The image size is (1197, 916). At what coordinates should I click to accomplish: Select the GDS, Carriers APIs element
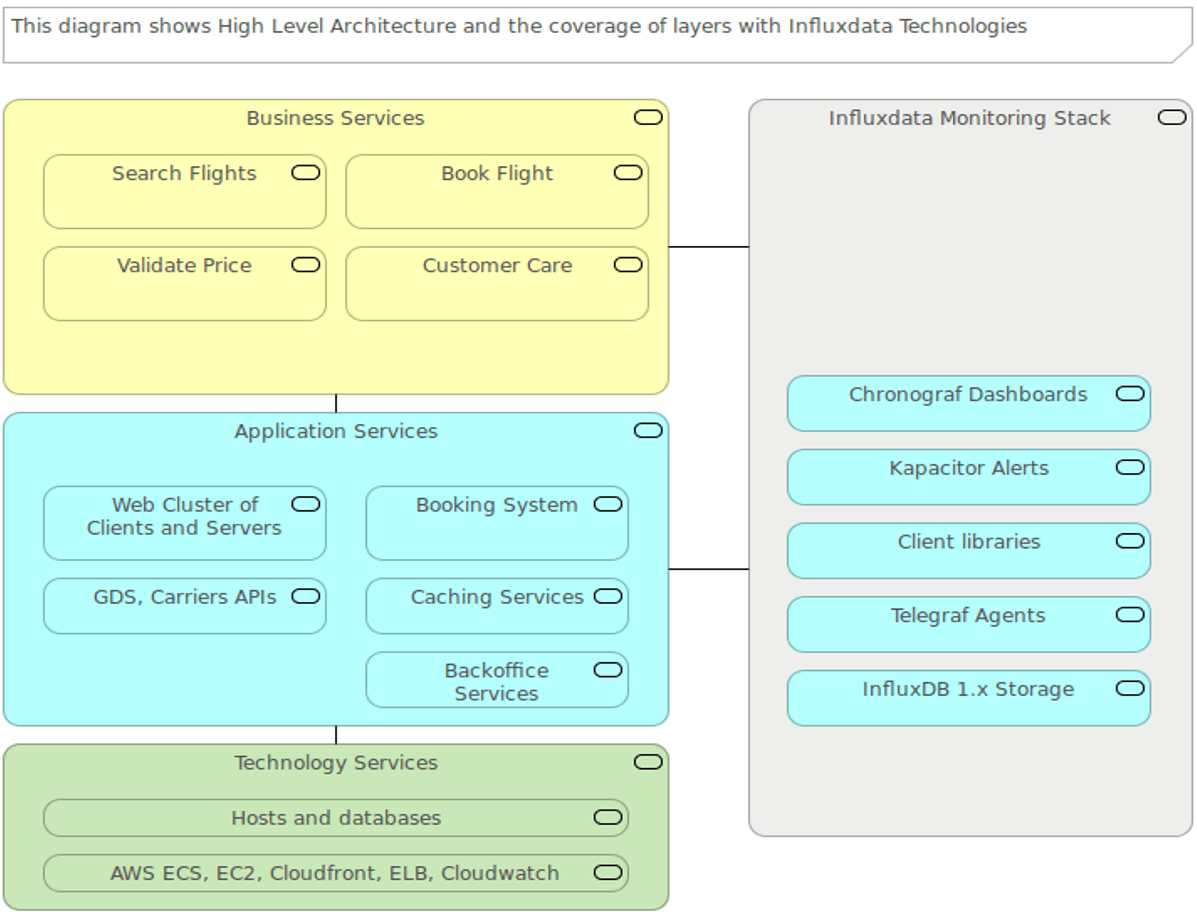(x=184, y=604)
